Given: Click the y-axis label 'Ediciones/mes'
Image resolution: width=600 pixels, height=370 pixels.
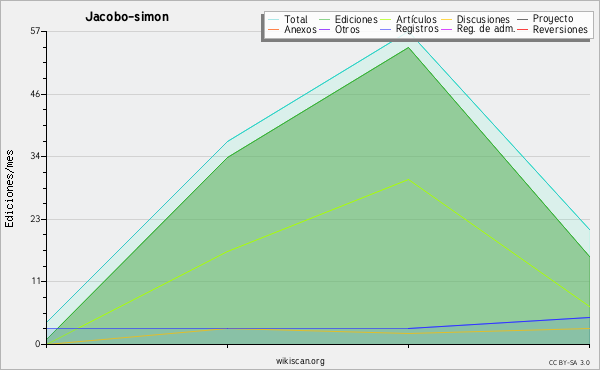Looking at the screenshot, I should click(x=9, y=189).
